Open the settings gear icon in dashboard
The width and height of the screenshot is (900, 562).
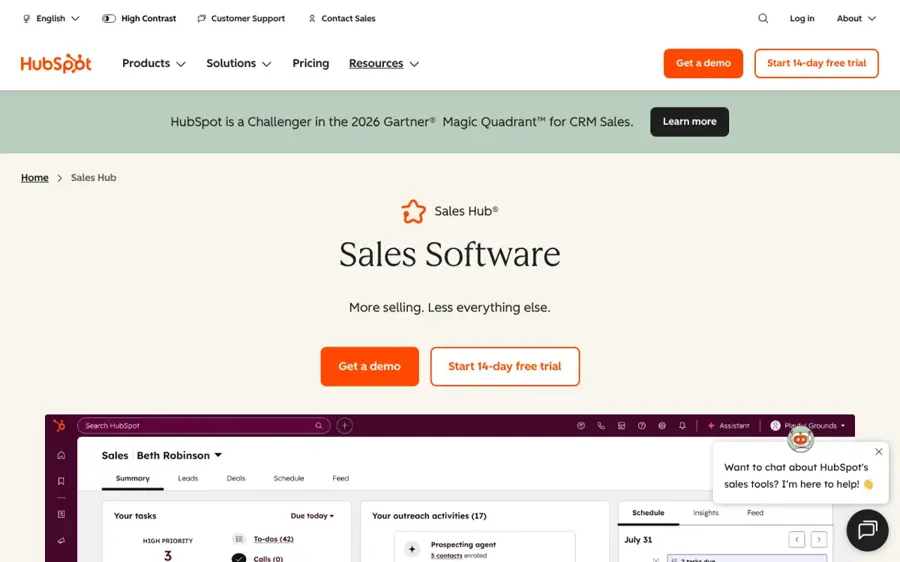(662, 425)
